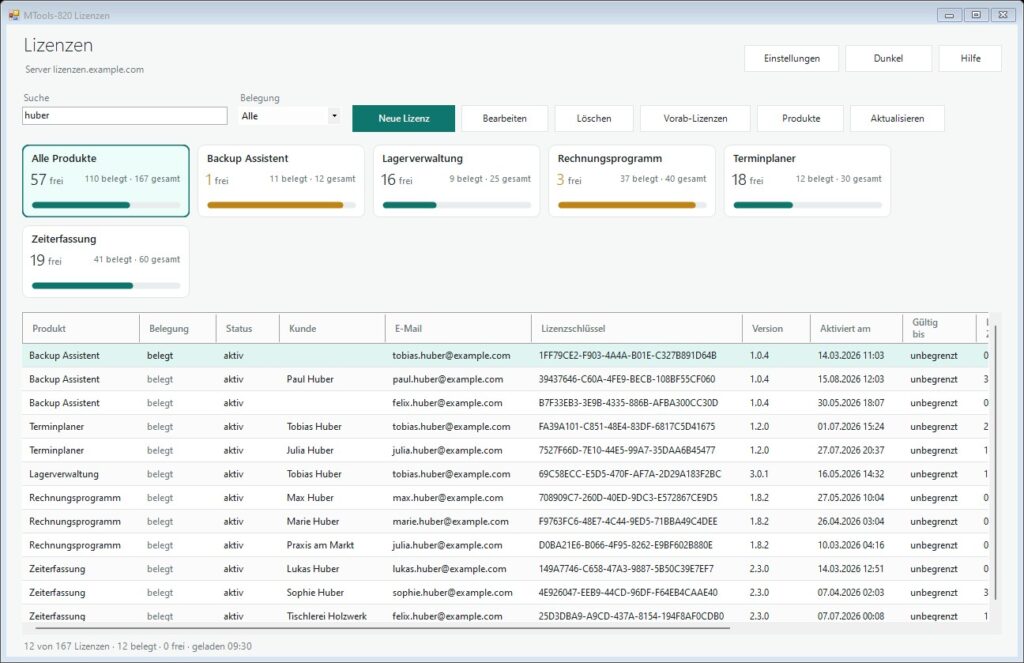This screenshot has width=1024, height=663.
Task: Sort by the Aktiviert am column header
Action: coord(856,329)
